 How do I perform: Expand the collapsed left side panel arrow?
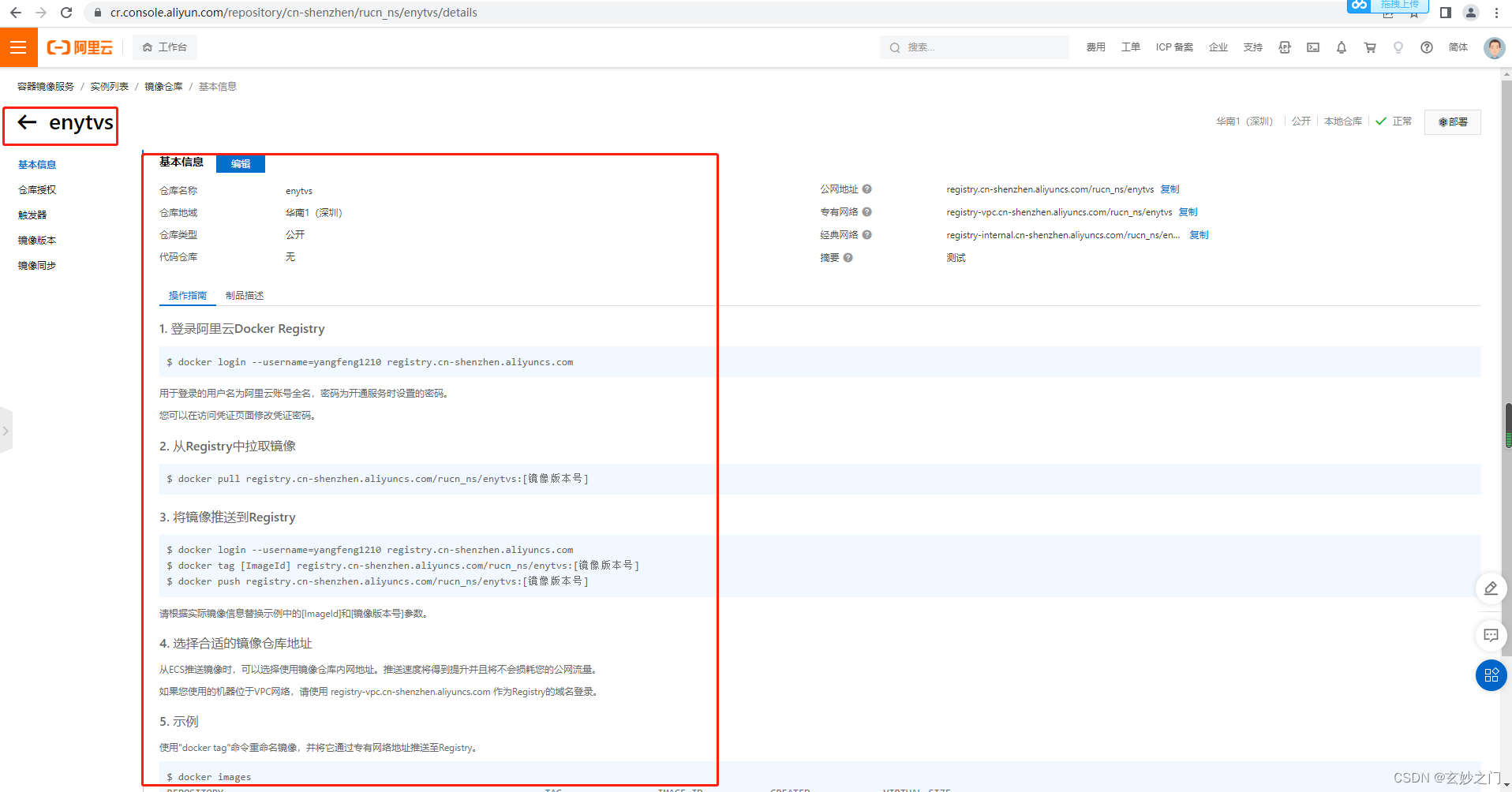6,431
